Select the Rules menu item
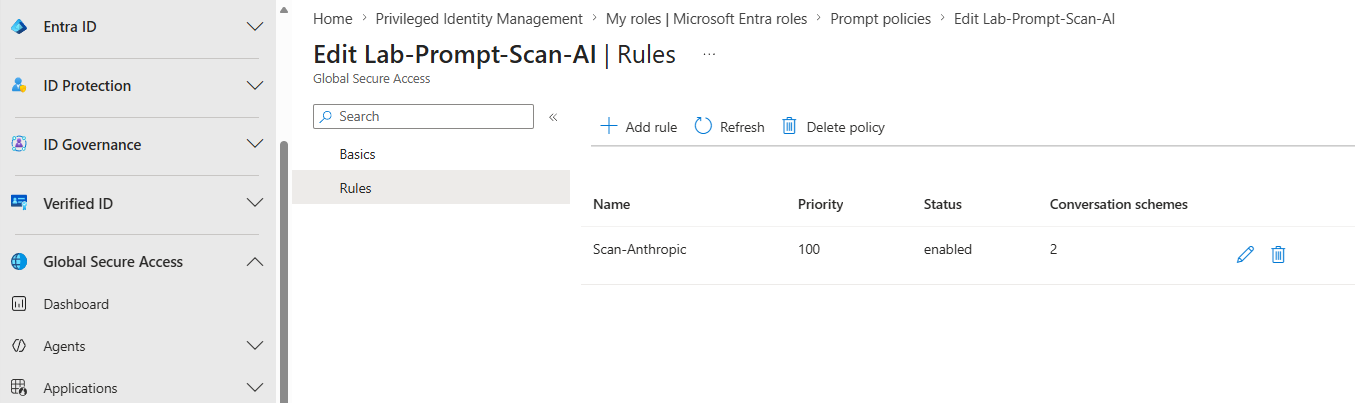 tap(431, 188)
